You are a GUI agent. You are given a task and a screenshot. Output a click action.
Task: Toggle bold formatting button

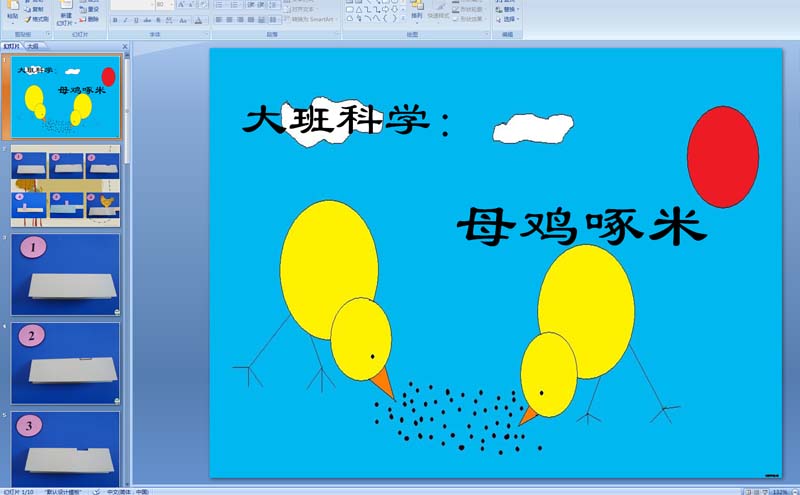coord(114,19)
